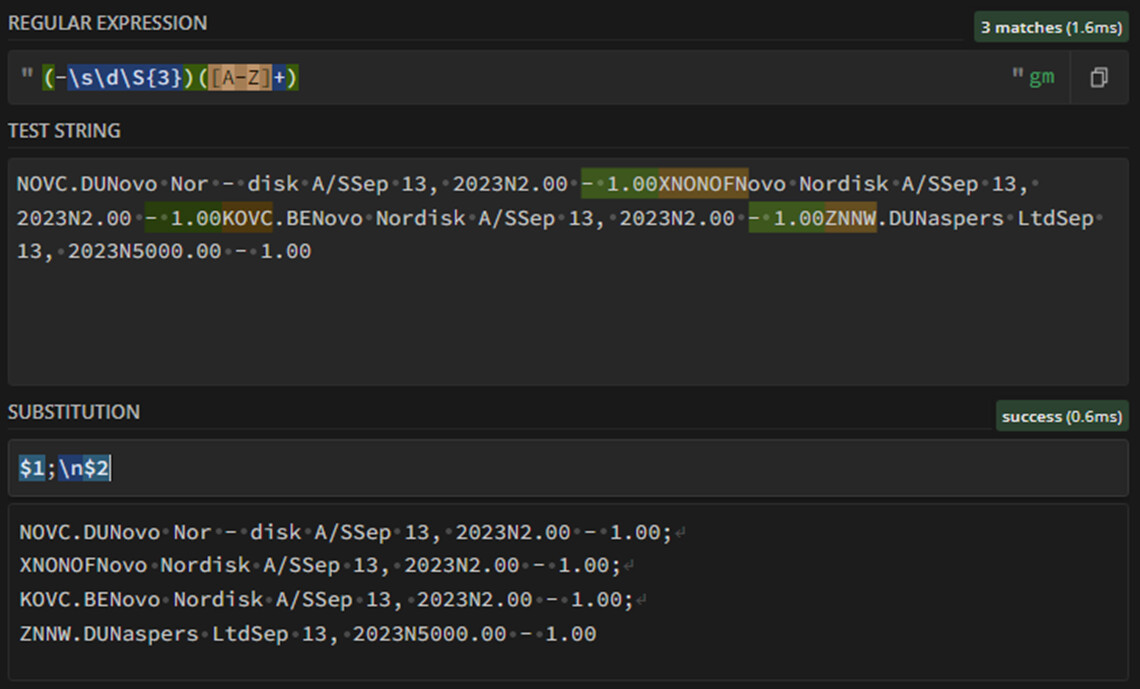Copy the regular expression to clipboard
Viewport: 1140px width, 689px height.
click(x=1099, y=78)
